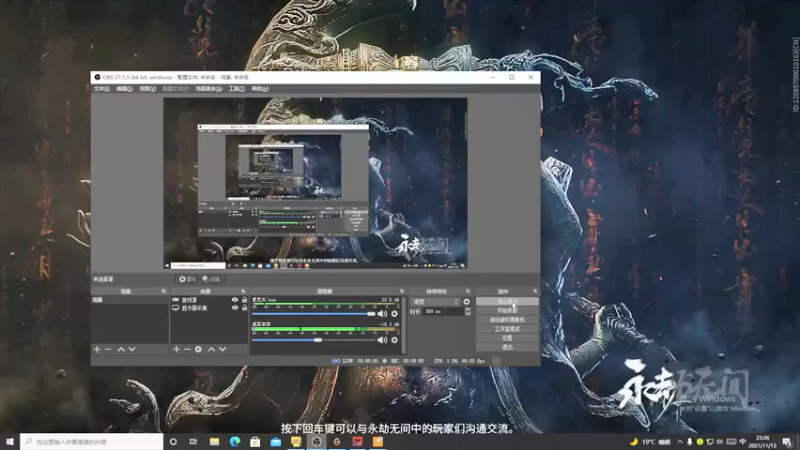Viewport: 800px width, 450px height.
Task: Move source down with down arrow
Action: (222, 349)
